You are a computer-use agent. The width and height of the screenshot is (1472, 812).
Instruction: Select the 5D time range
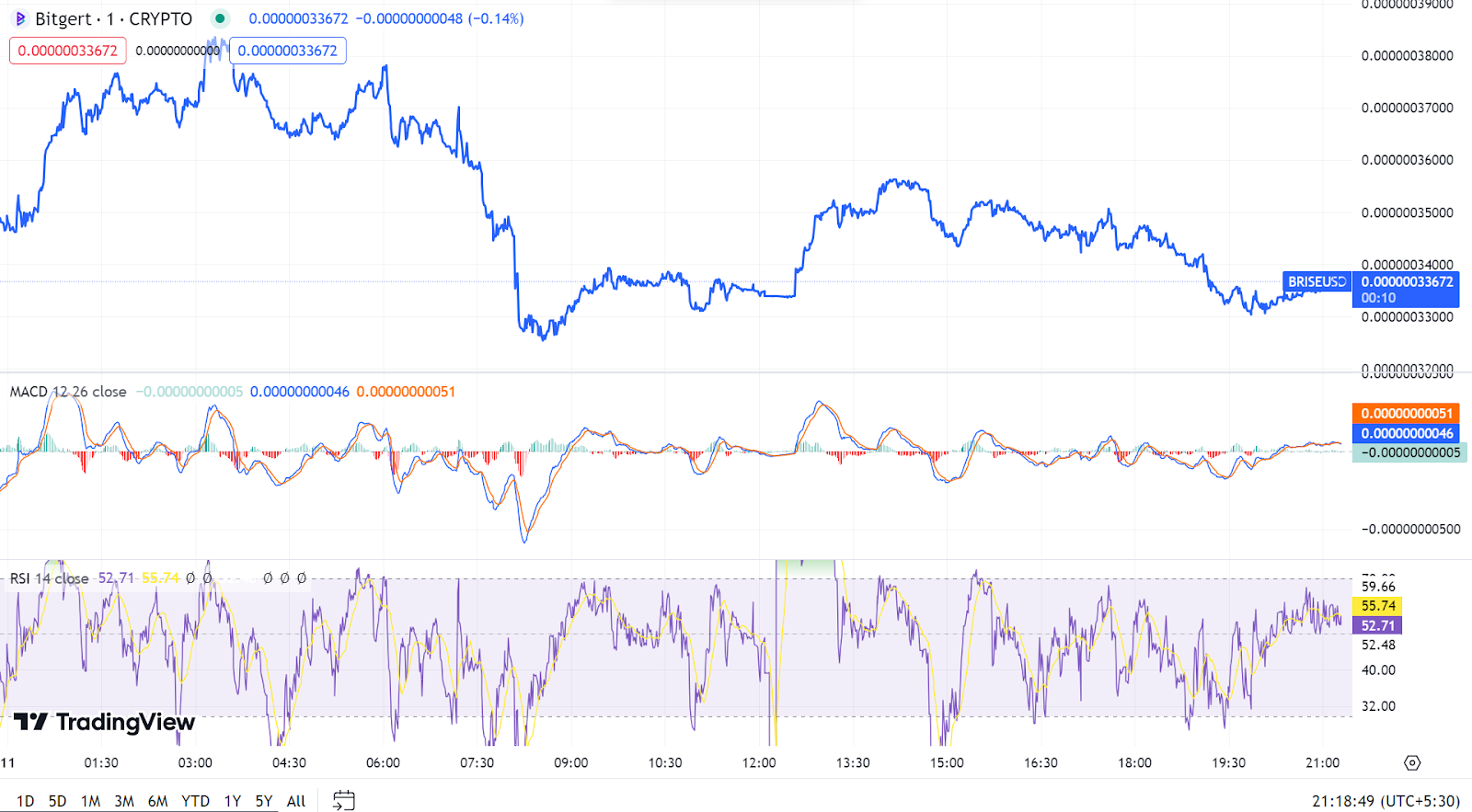(57, 801)
